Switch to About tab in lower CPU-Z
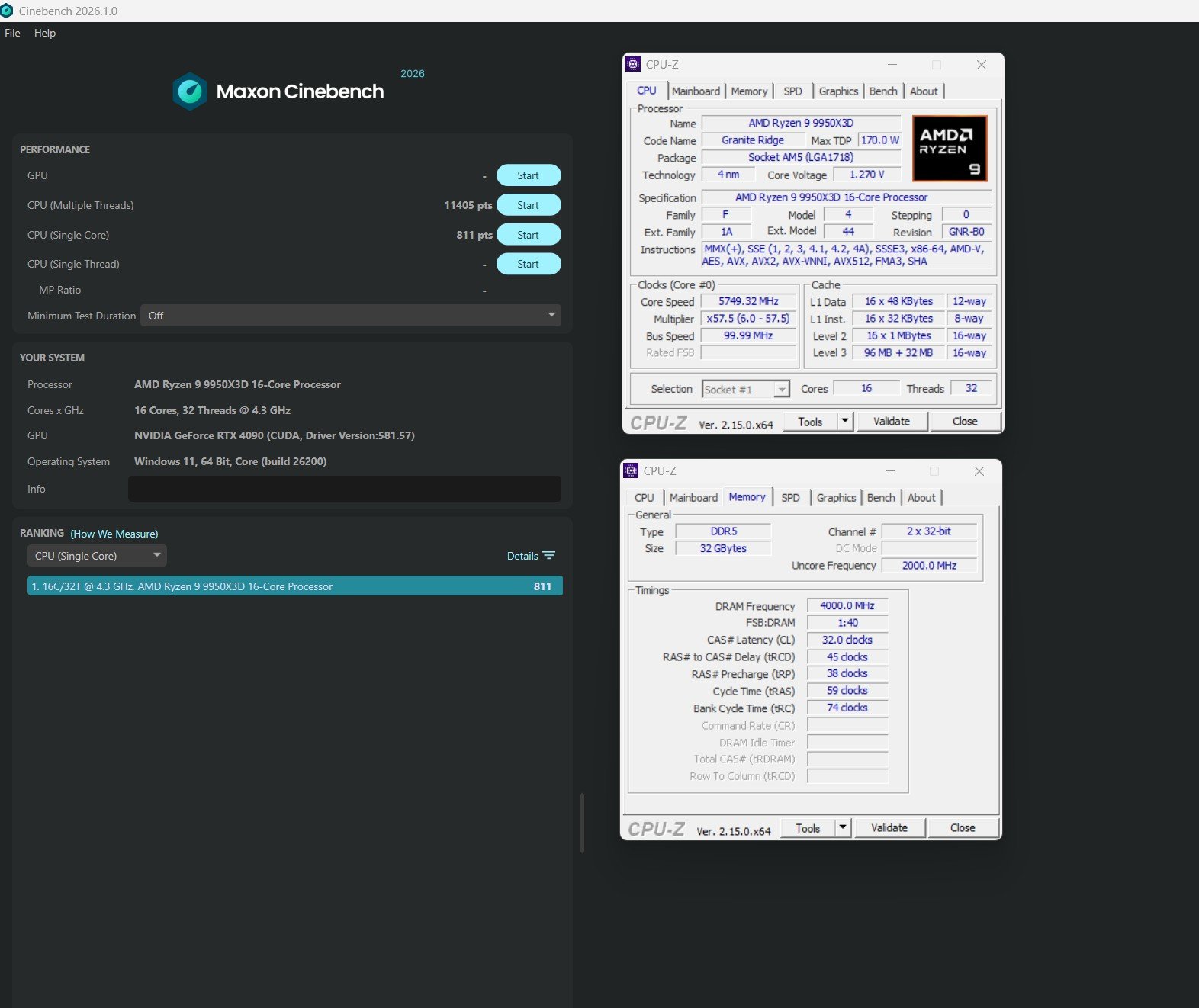 pyautogui.click(x=921, y=497)
